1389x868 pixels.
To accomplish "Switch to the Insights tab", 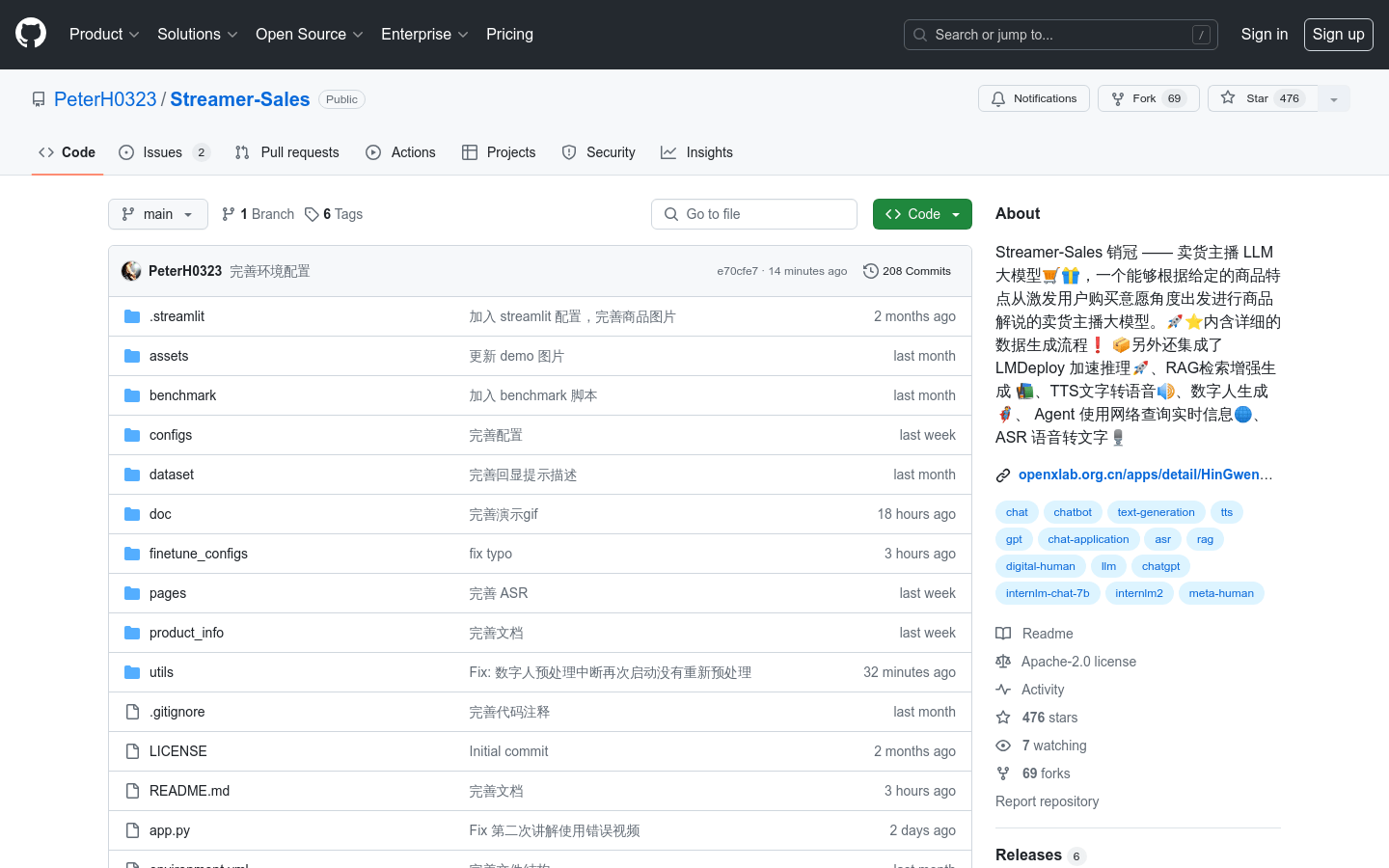I will coord(697,152).
